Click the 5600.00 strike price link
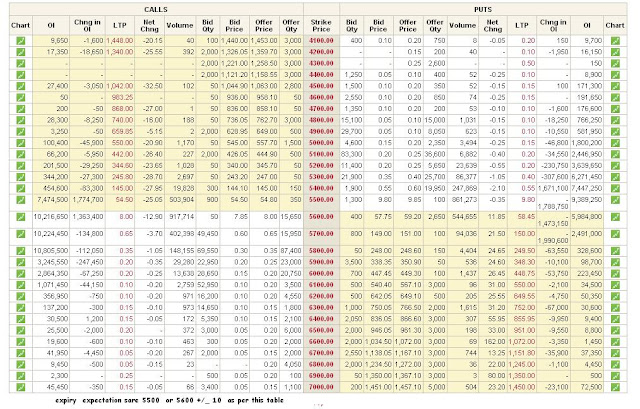Viewport: 640px width, 409px height. [321, 217]
